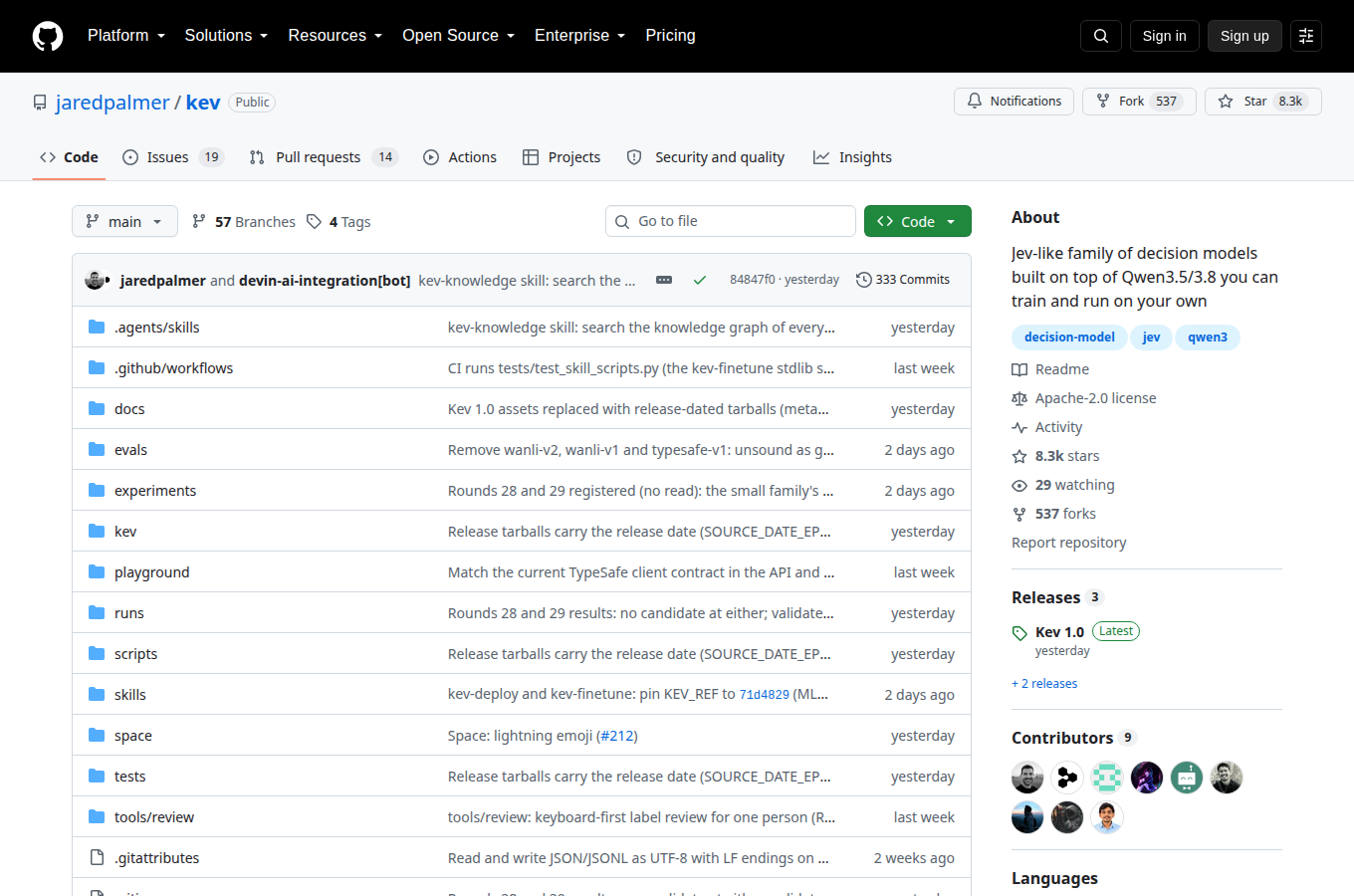
Task: Open the Activity pulse link
Action: point(1047,427)
